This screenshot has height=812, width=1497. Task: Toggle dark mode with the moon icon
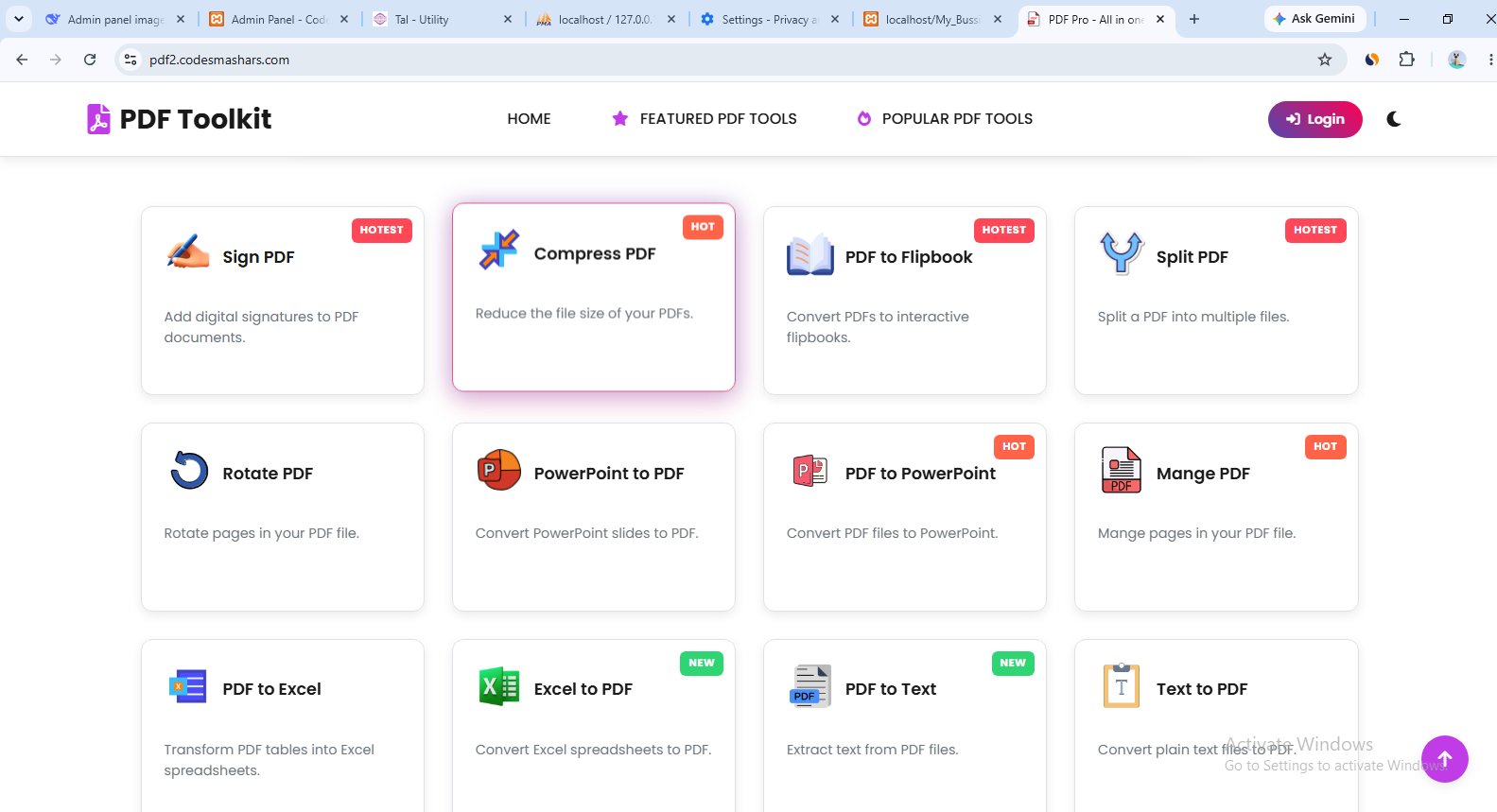tap(1394, 119)
